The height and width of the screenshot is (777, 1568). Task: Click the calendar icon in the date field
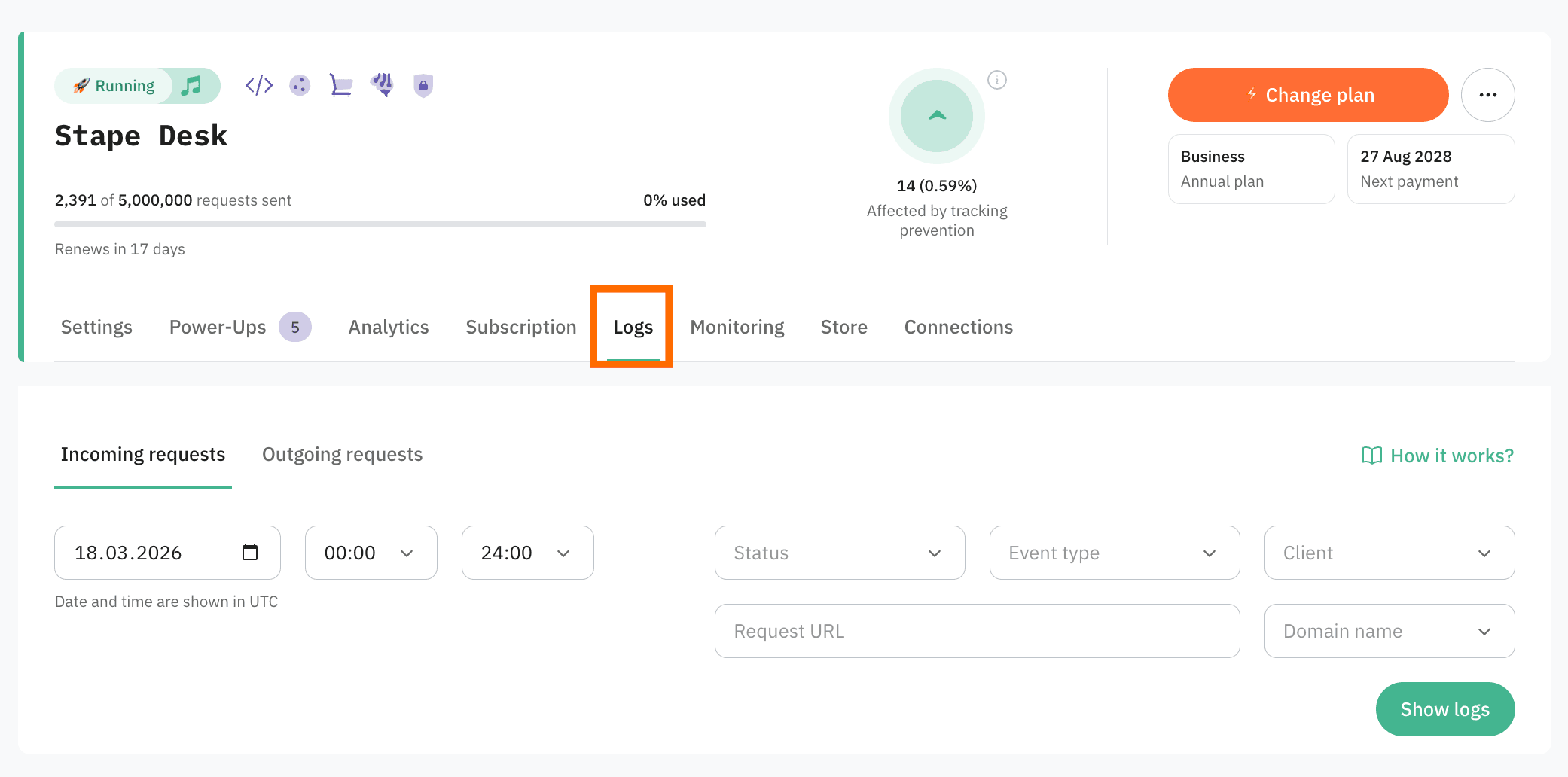(x=250, y=552)
